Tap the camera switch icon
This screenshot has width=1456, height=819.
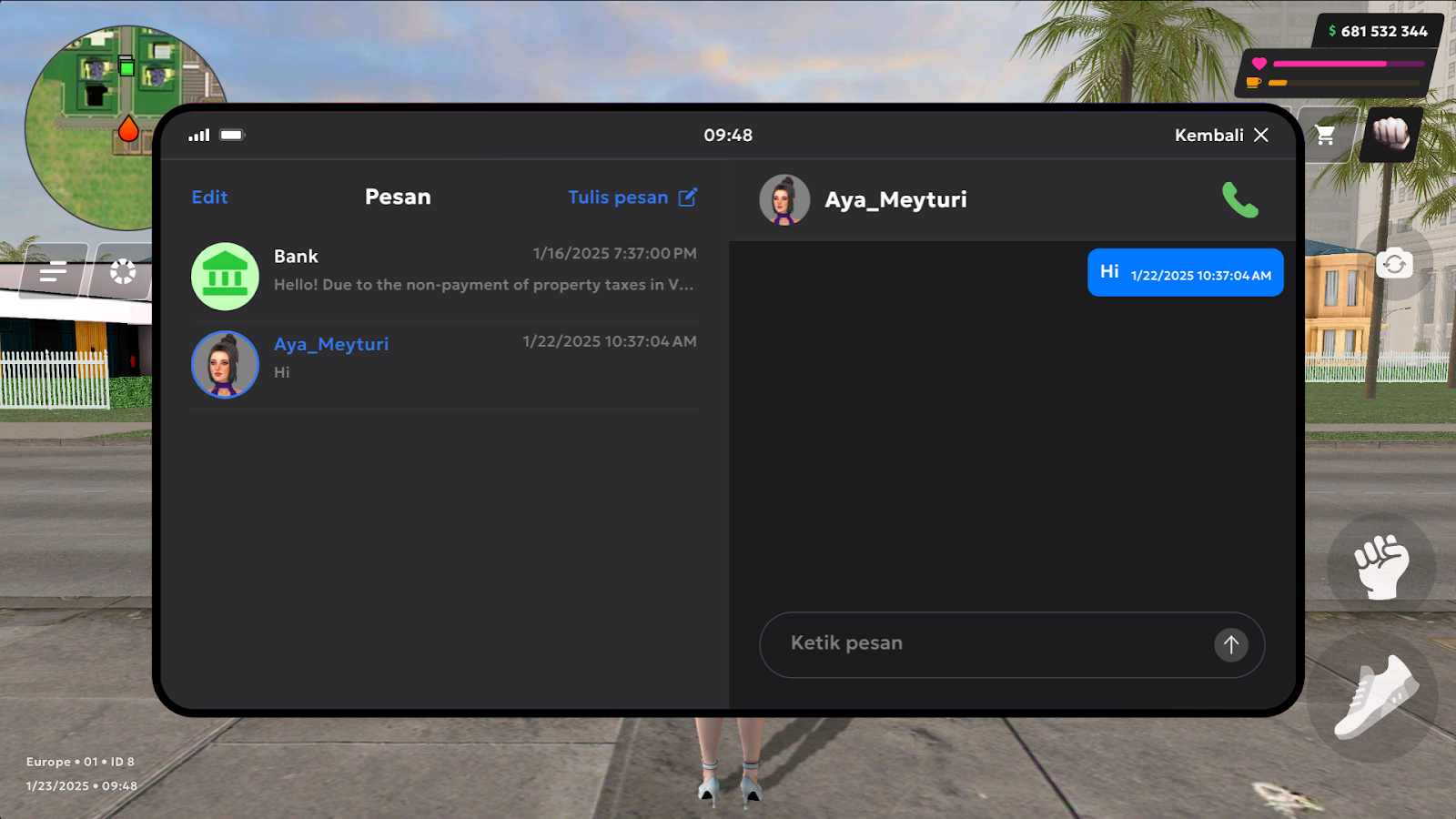[1394, 265]
